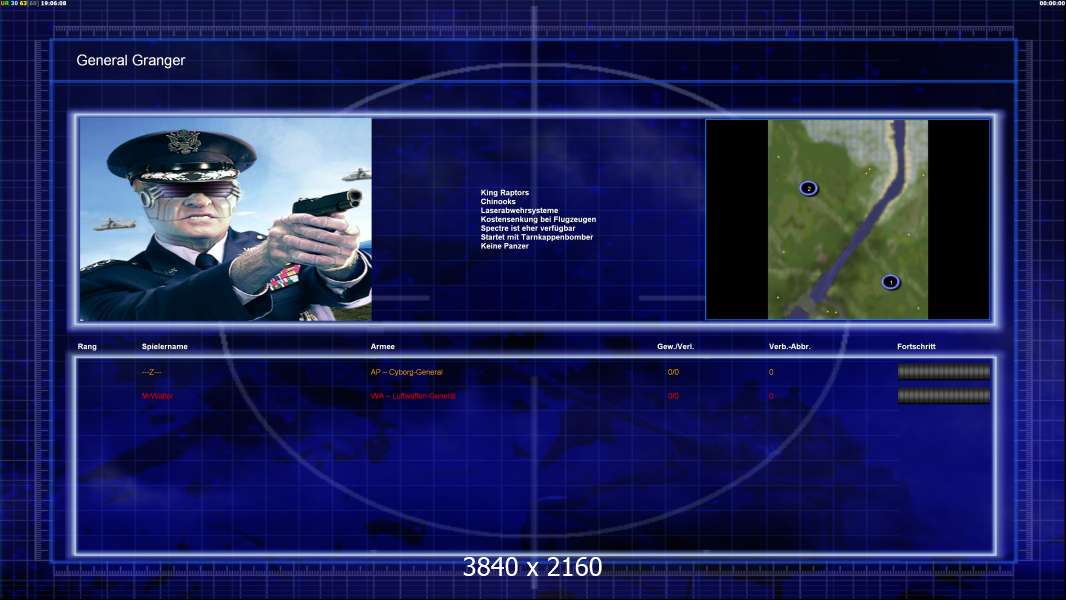Viewport: 1066px width, 600px height.
Task: Click the orange '0/0' win/loss value
Action: (673, 372)
